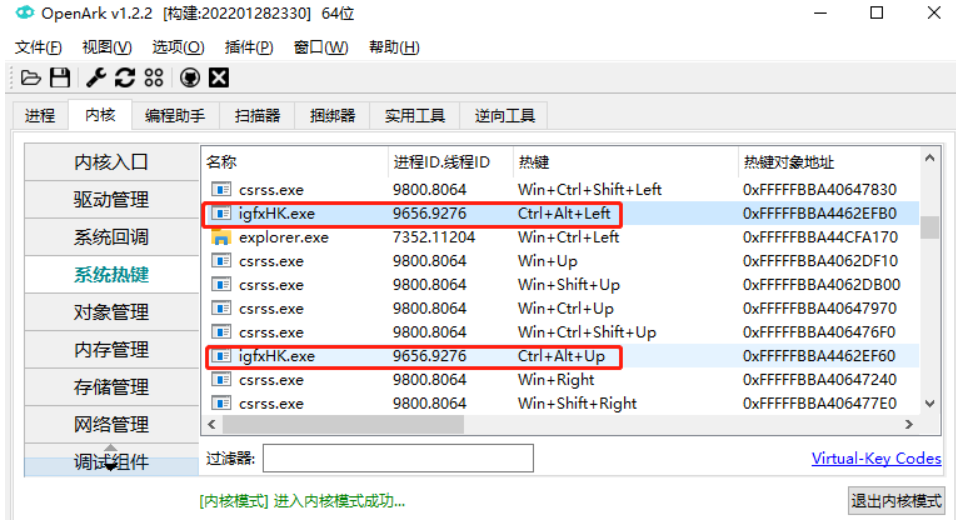Click the black X toolbar icon
The height and width of the screenshot is (520, 956).
click(219, 78)
